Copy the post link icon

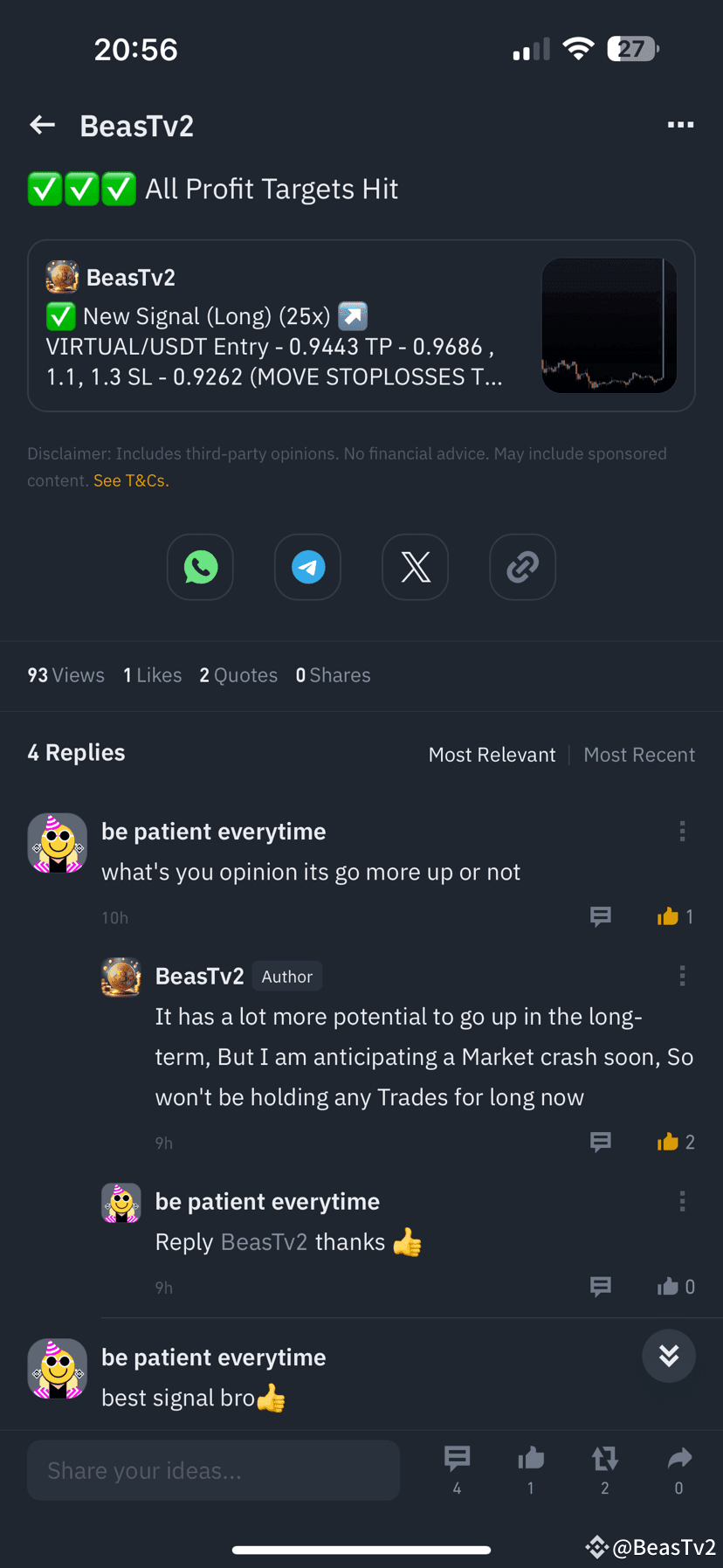click(522, 567)
